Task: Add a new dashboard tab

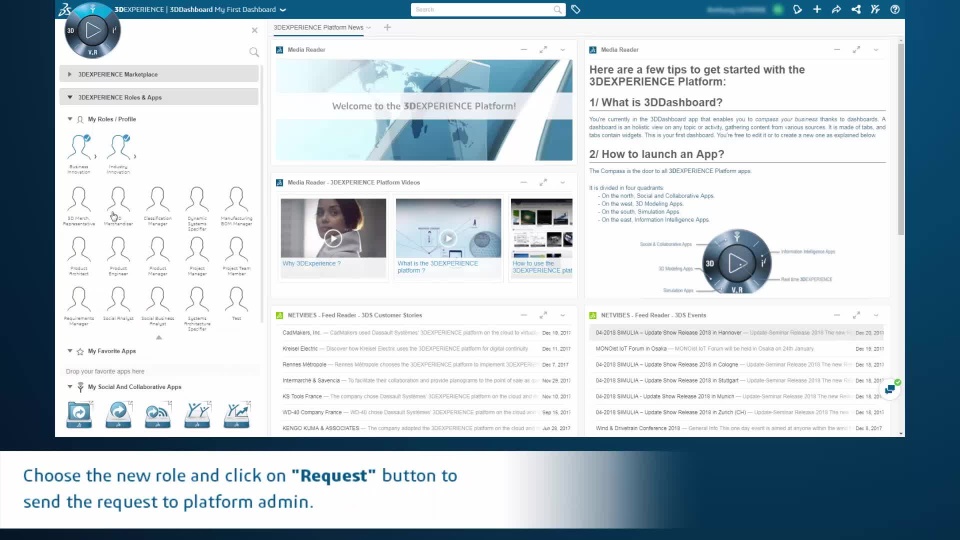Action: coord(387,28)
